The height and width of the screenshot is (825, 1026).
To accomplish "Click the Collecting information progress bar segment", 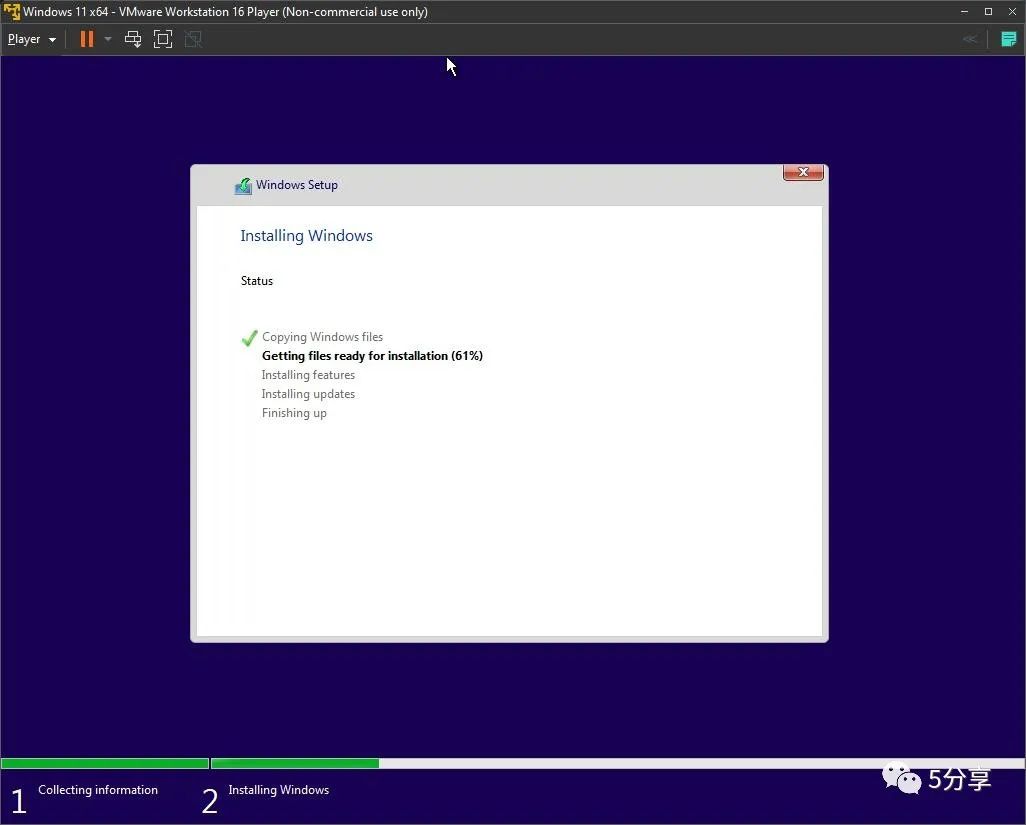I will [105, 764].
